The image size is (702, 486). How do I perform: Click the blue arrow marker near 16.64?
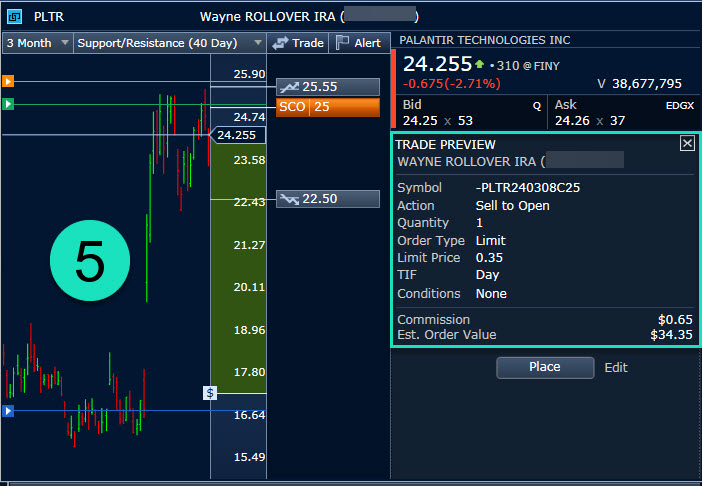[x=8, y=411]
